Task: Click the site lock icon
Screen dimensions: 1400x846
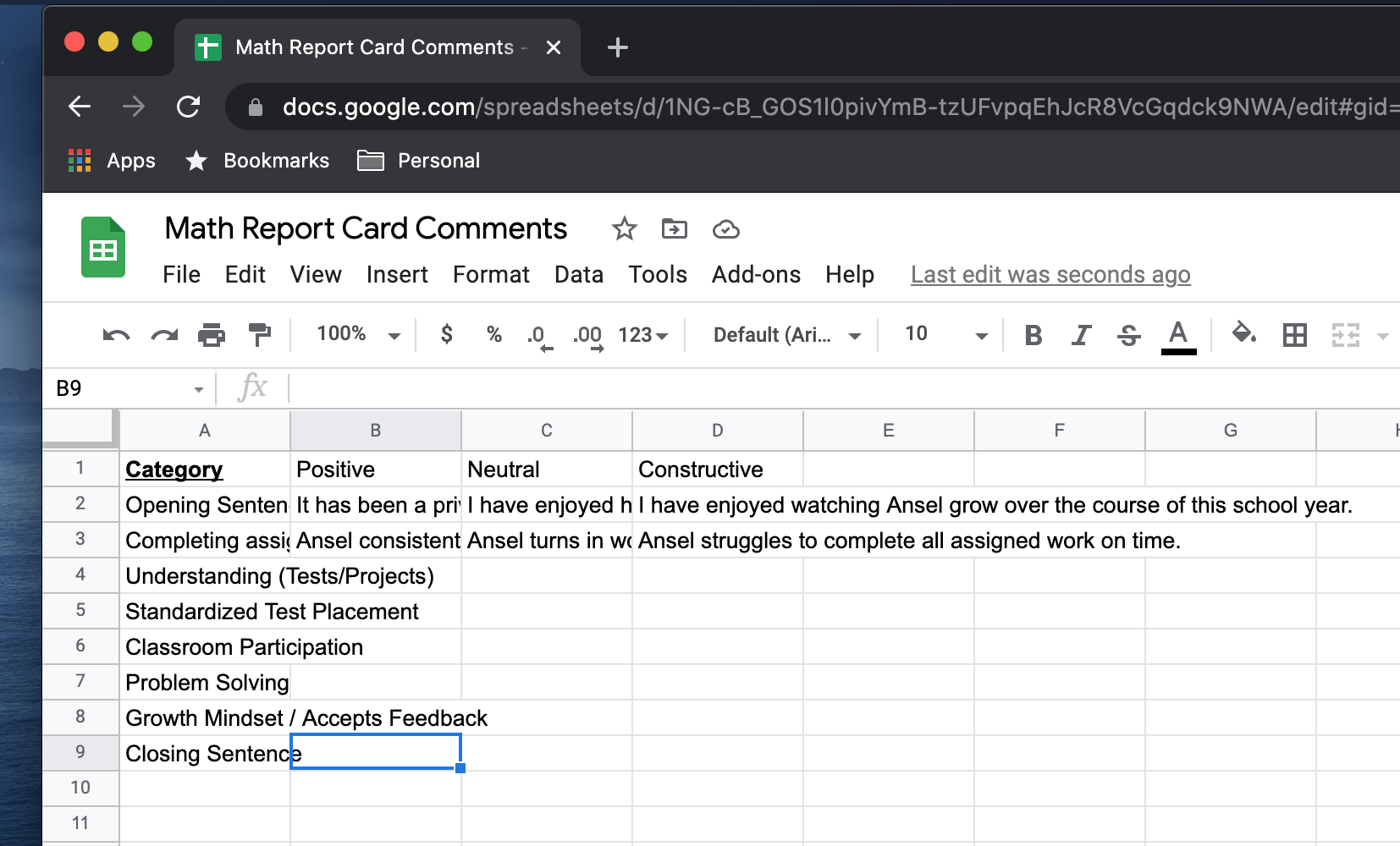Action: [255, 107]
